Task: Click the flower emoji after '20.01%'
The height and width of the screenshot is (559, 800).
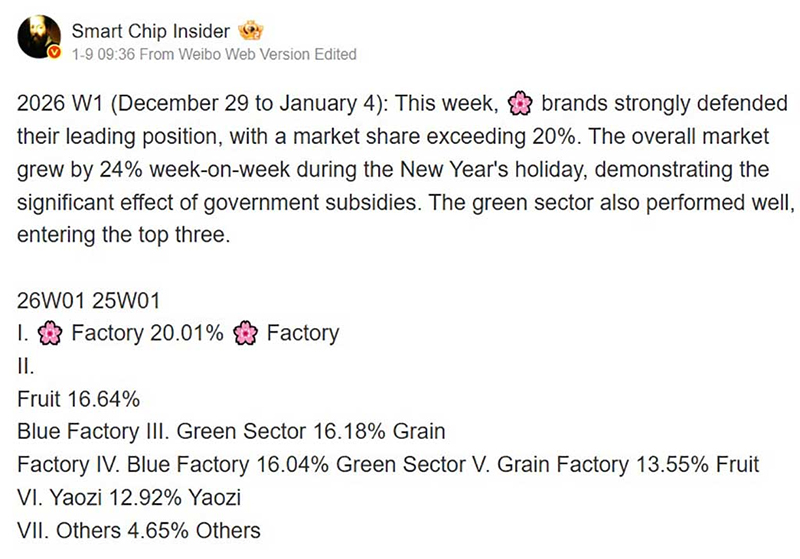Action: click(245, 333)
